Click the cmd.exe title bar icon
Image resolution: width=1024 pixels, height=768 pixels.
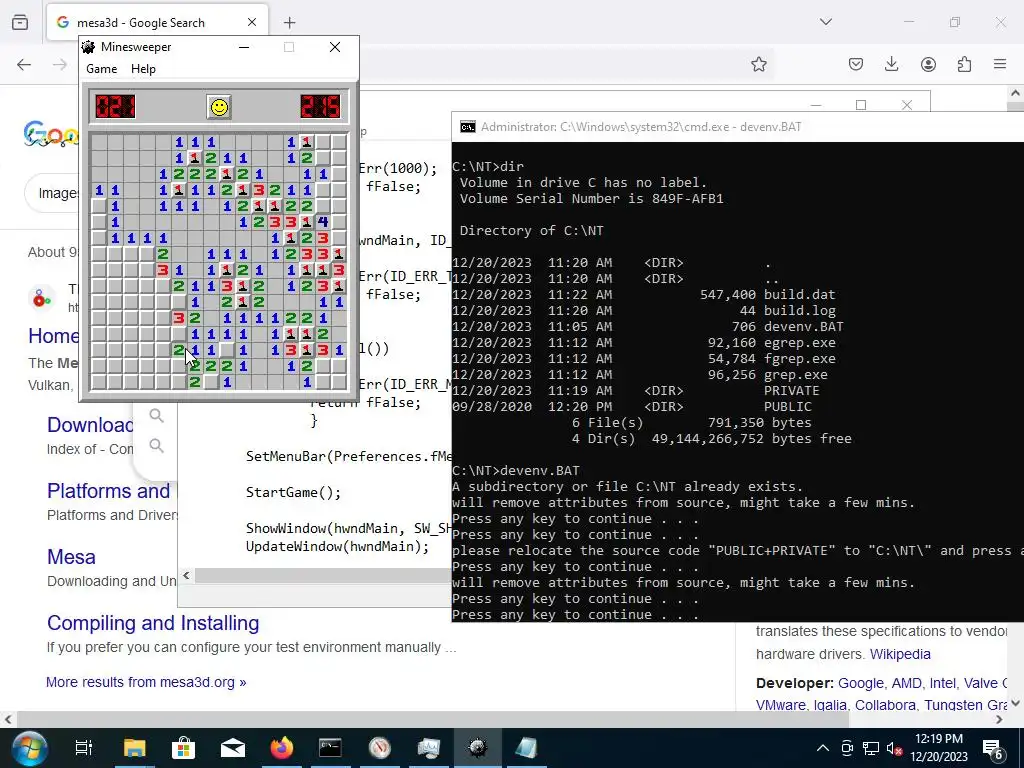click(x=468, y=127)
